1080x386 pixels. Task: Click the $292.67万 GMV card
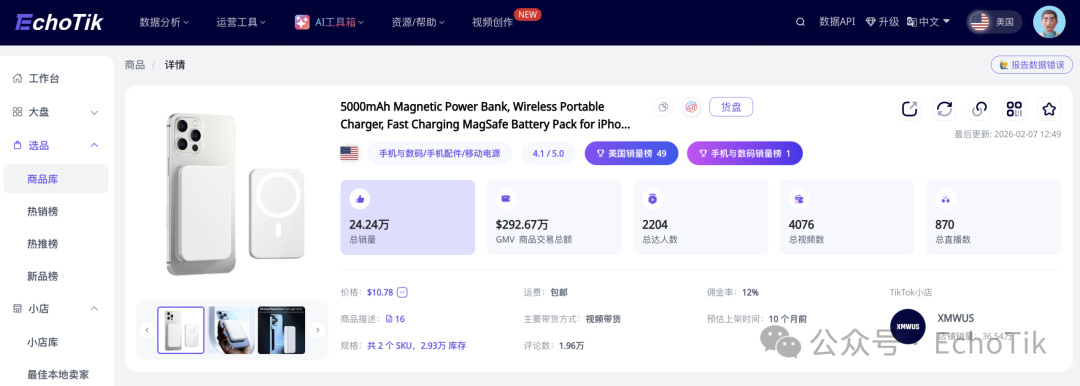[554, 217]
